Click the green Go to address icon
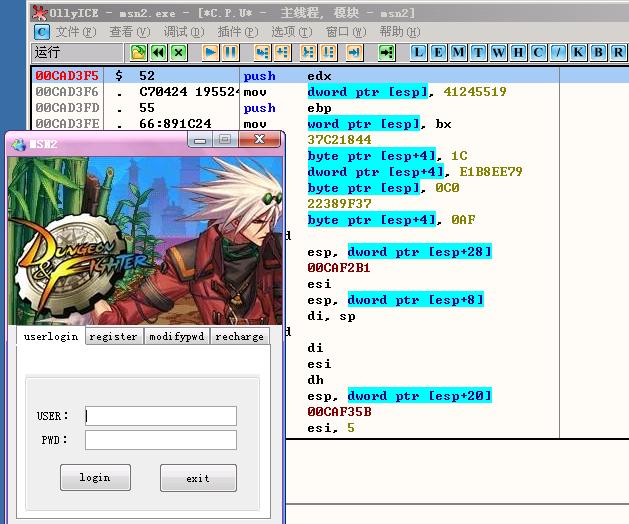629x524 pixels. pos(386,53)
